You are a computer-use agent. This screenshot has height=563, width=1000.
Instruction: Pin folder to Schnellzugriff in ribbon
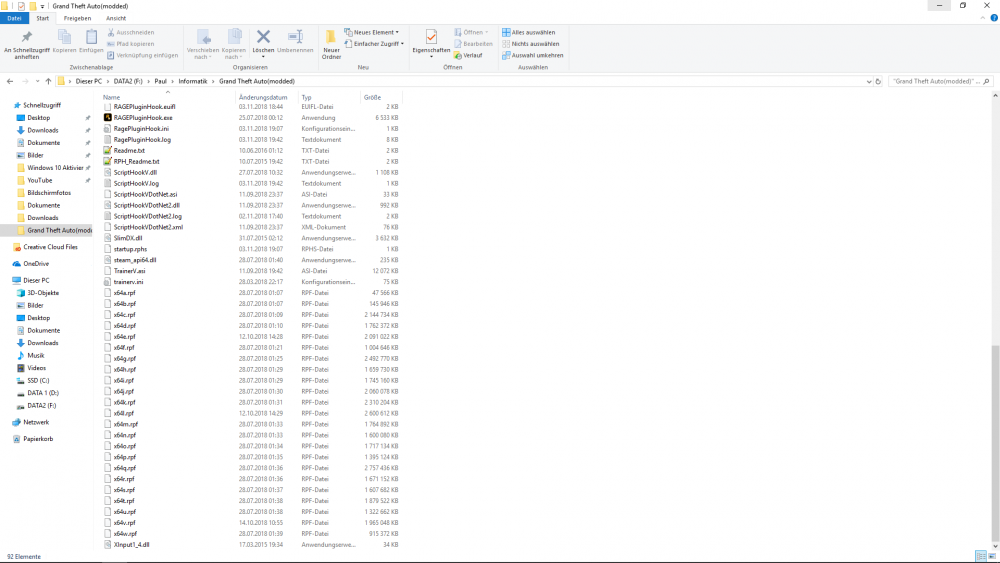[26, 43]
